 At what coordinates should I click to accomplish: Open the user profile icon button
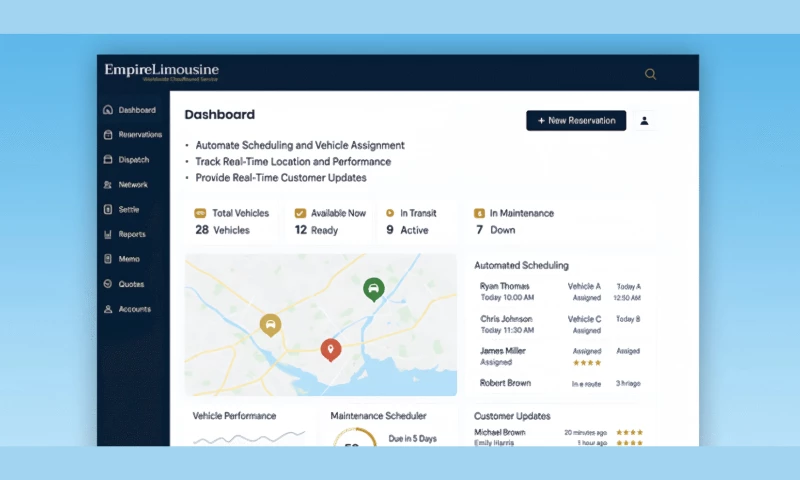644,121
